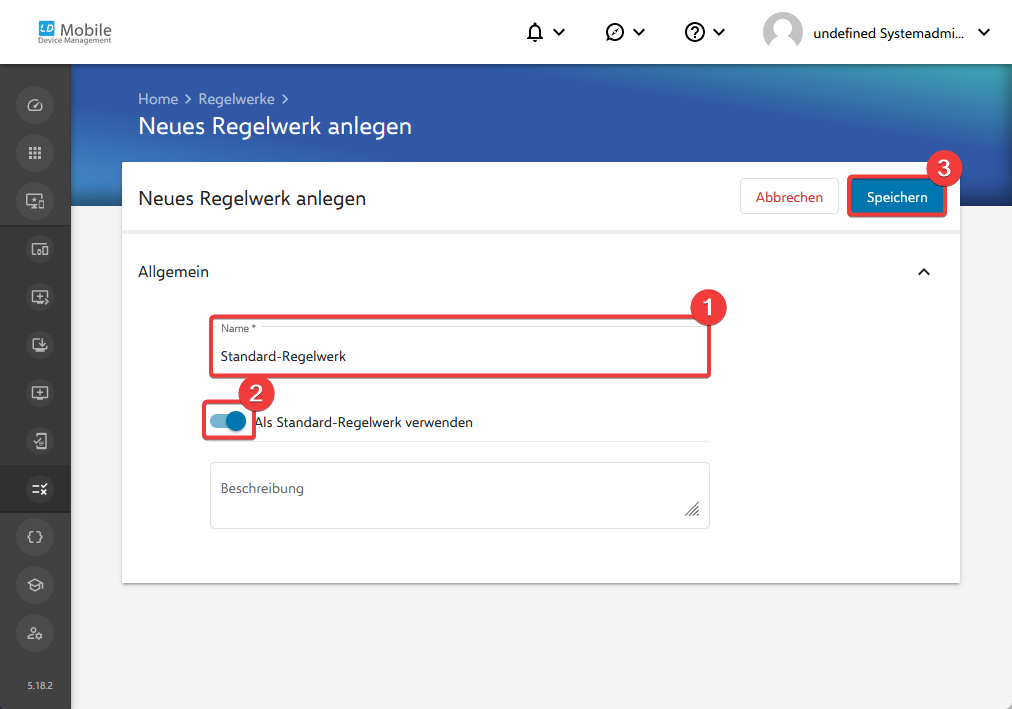The width and height of the screenshot is (1012, 709).
Task: Open the dashboard speedometer icon in sidebar
Action: 35,105
